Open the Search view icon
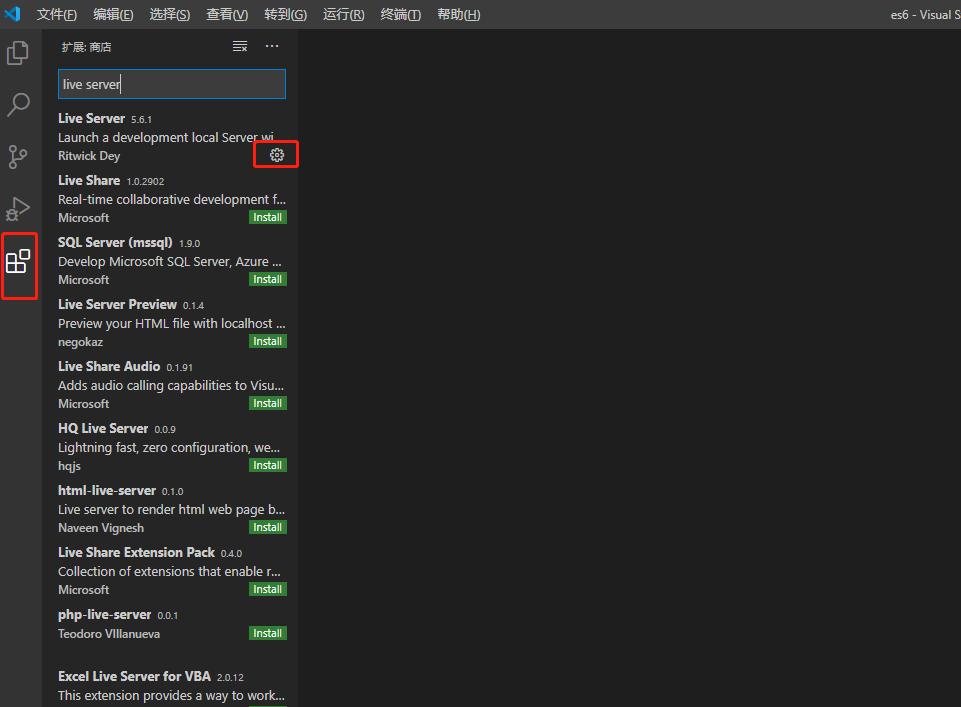The image size is (961, 707). [18, 104]
